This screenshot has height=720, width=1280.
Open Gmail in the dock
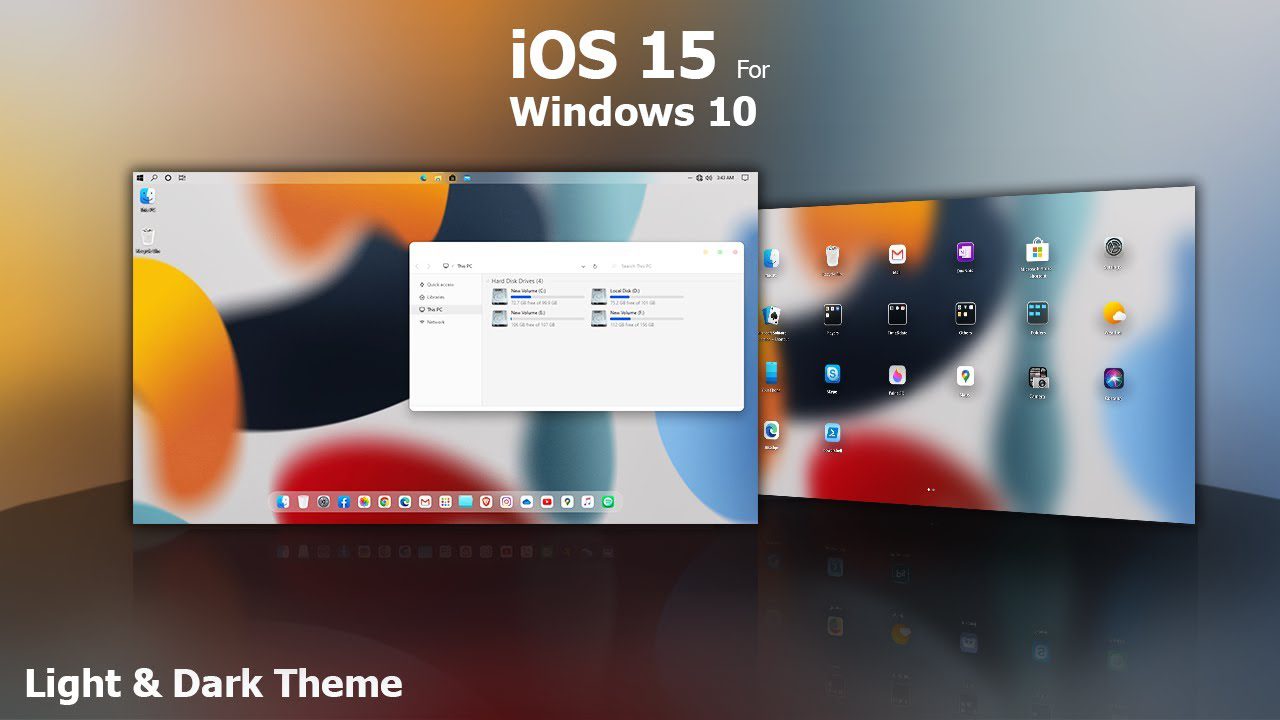click(425, 502)
